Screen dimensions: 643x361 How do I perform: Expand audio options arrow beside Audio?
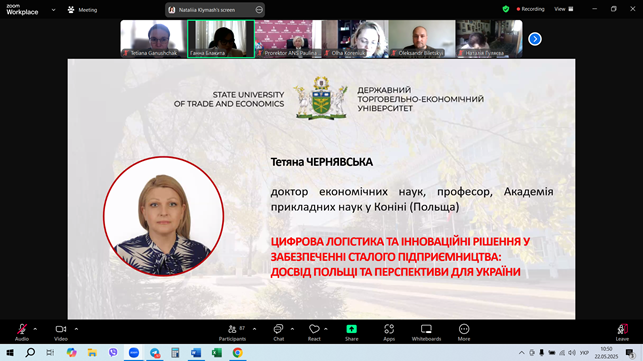coord(35,329)
